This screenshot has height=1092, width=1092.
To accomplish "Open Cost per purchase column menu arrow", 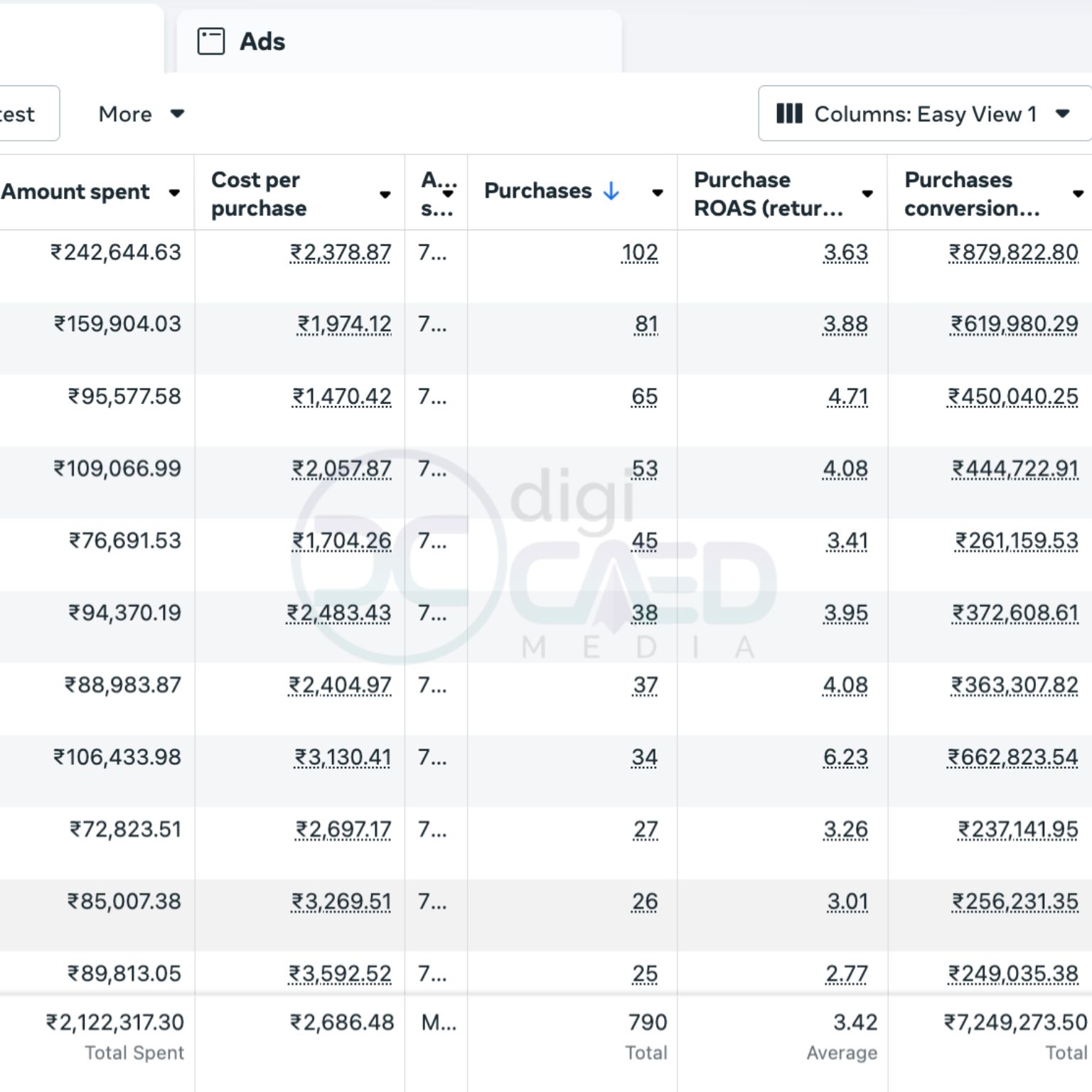I will 385,194.
